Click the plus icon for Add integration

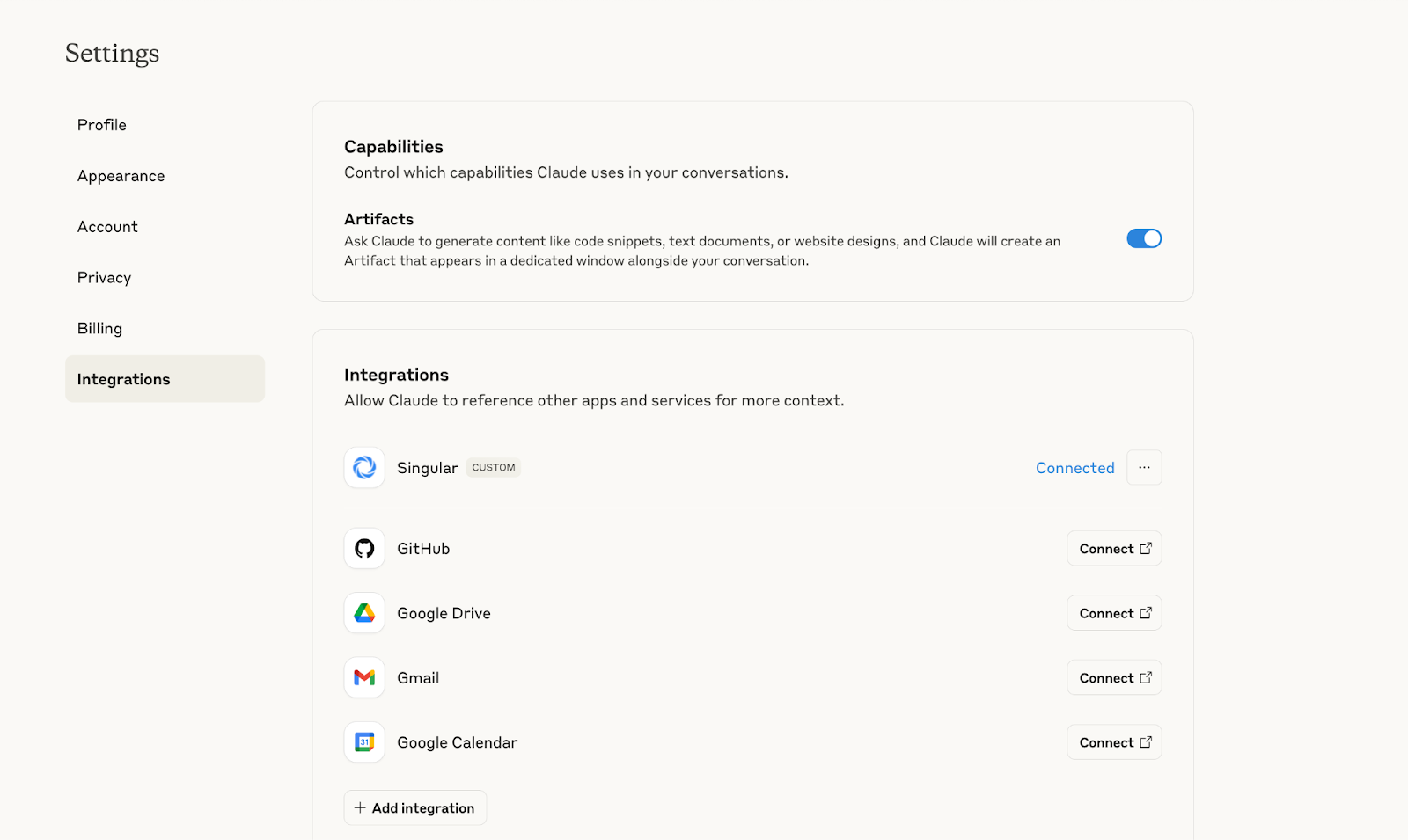click(360, 807)
